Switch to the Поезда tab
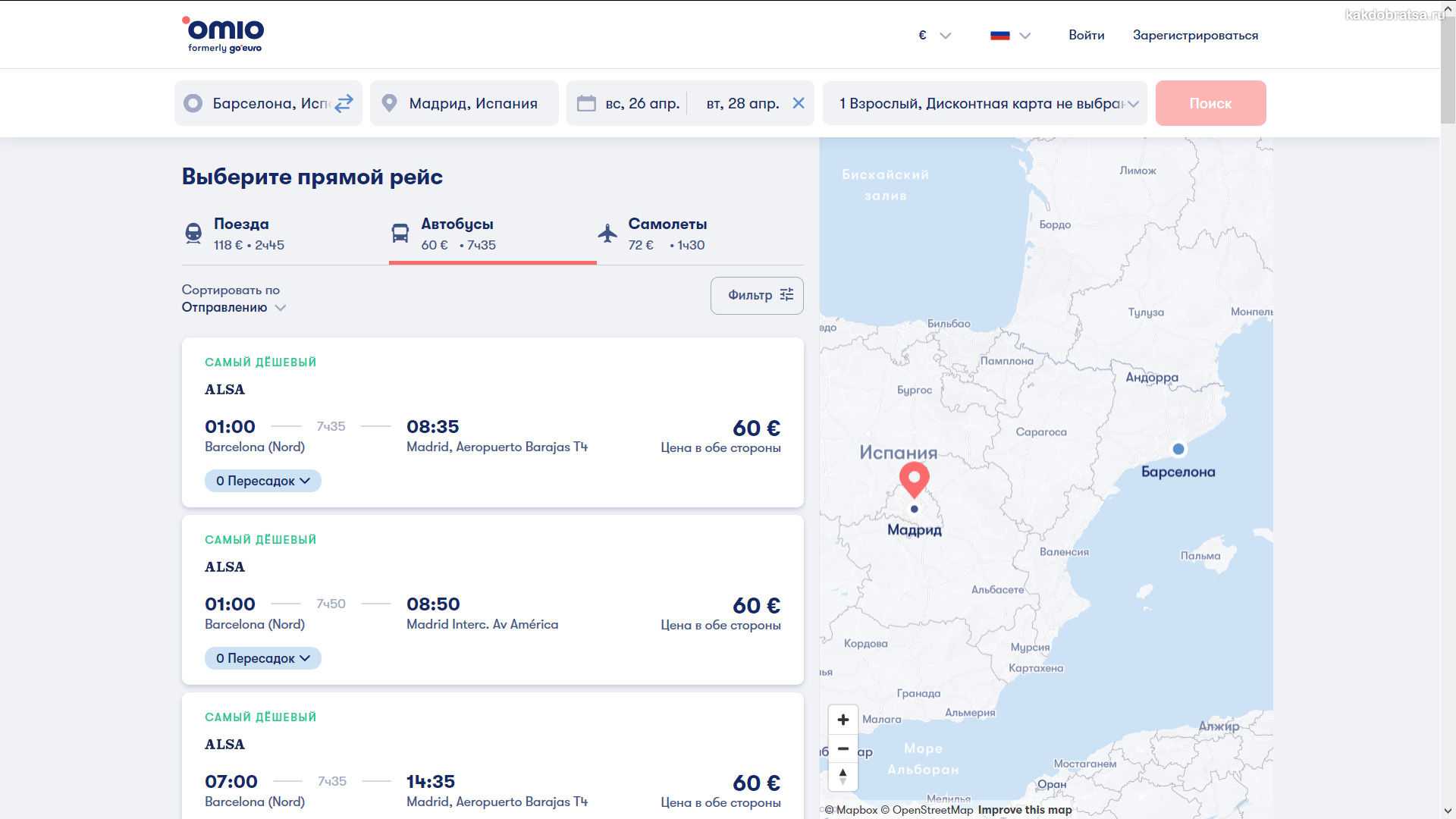The image size is (1456, 819). coord(285,234)
